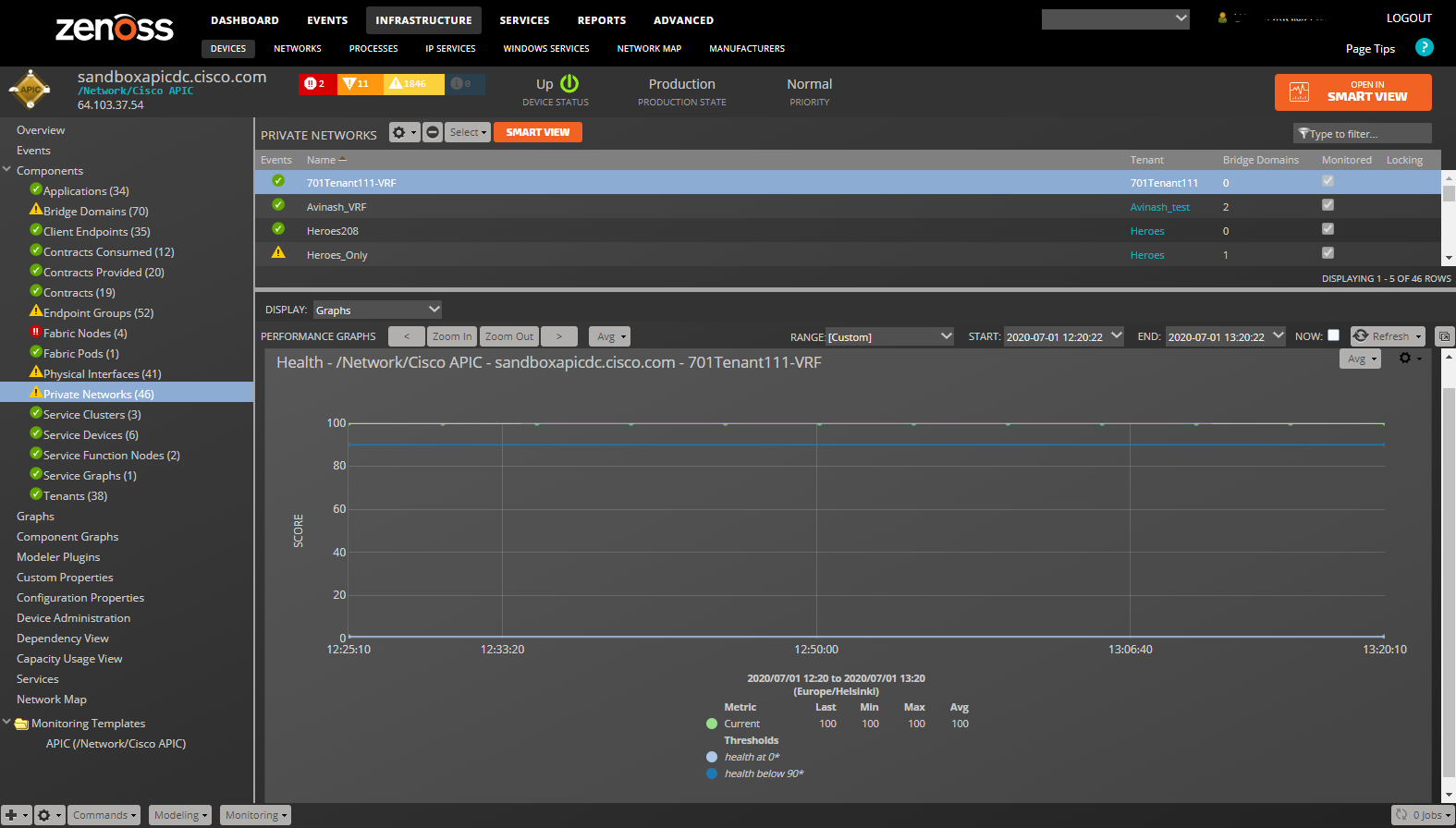Click OPEN IN SMART VIEW button
The height and width of the screenshot is (828, 1456).
point(1353,91)
